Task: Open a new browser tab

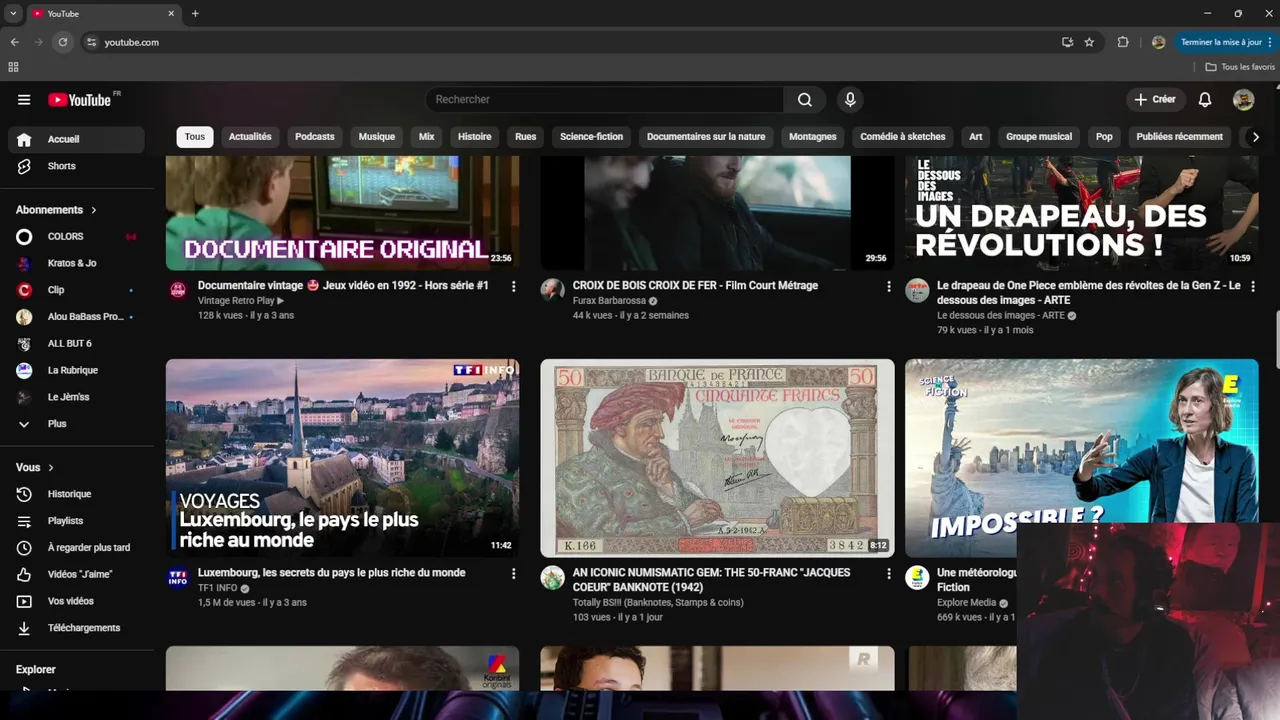Action: coord(195,14)
